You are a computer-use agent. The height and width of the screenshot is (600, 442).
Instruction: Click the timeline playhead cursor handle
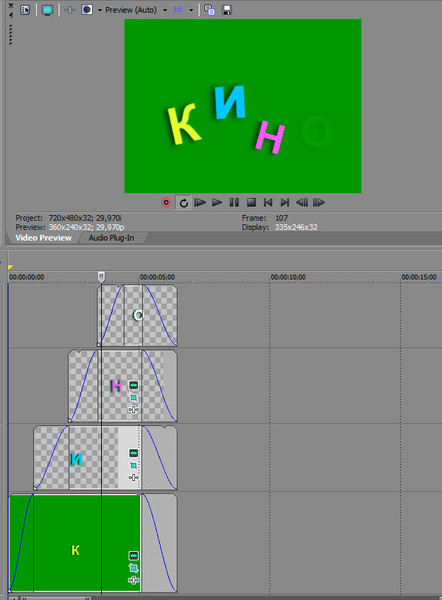tap(101, 277)
